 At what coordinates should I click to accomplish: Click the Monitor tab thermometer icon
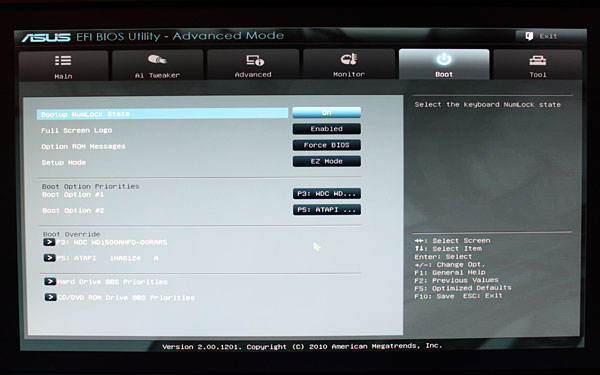coord(349,59)
